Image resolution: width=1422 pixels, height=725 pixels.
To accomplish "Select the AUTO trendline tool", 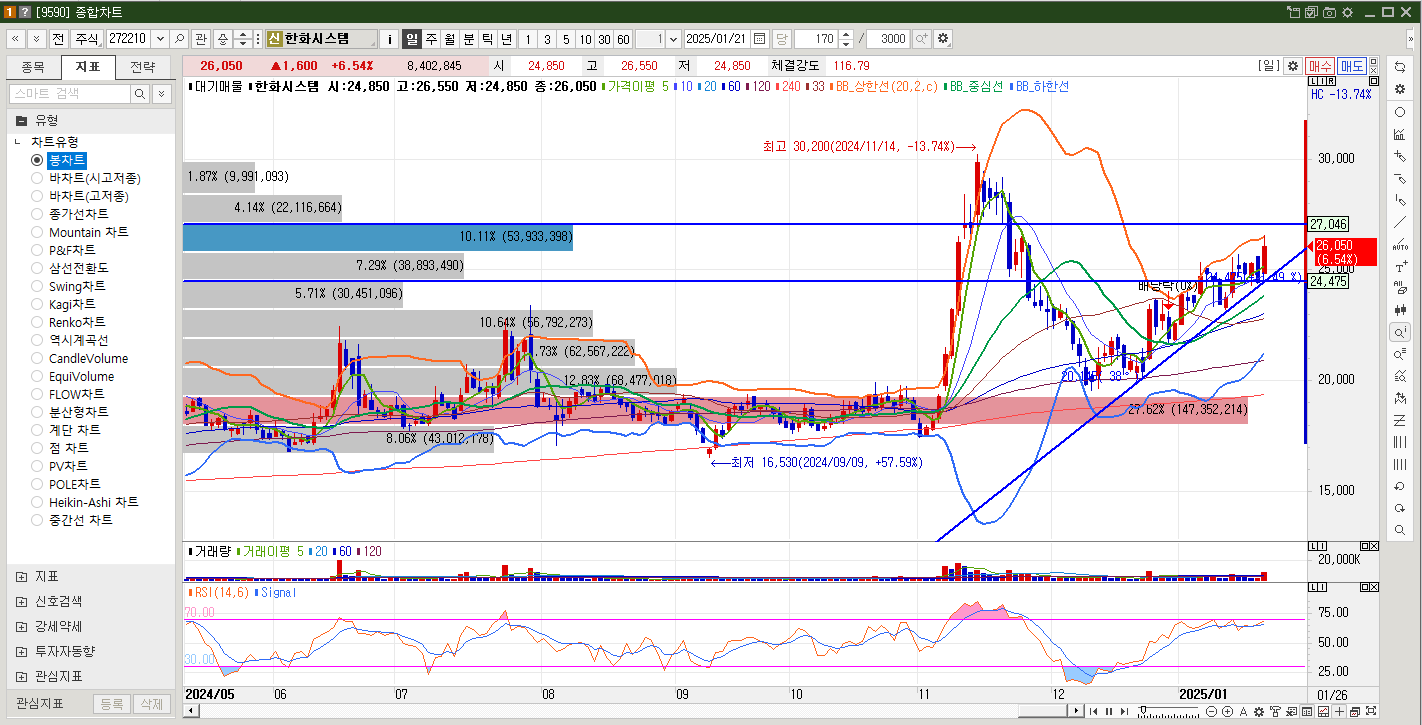I will click(1399, 244).
